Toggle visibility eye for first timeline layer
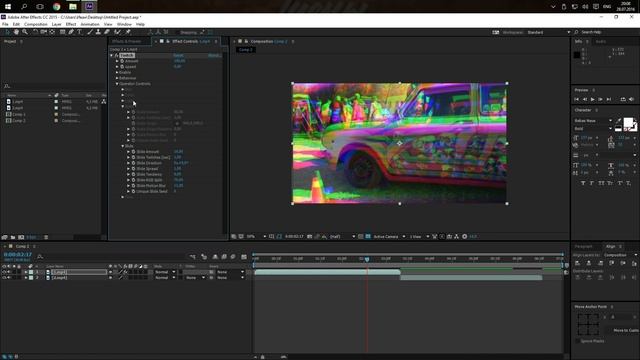 click(x=4, y=272)
